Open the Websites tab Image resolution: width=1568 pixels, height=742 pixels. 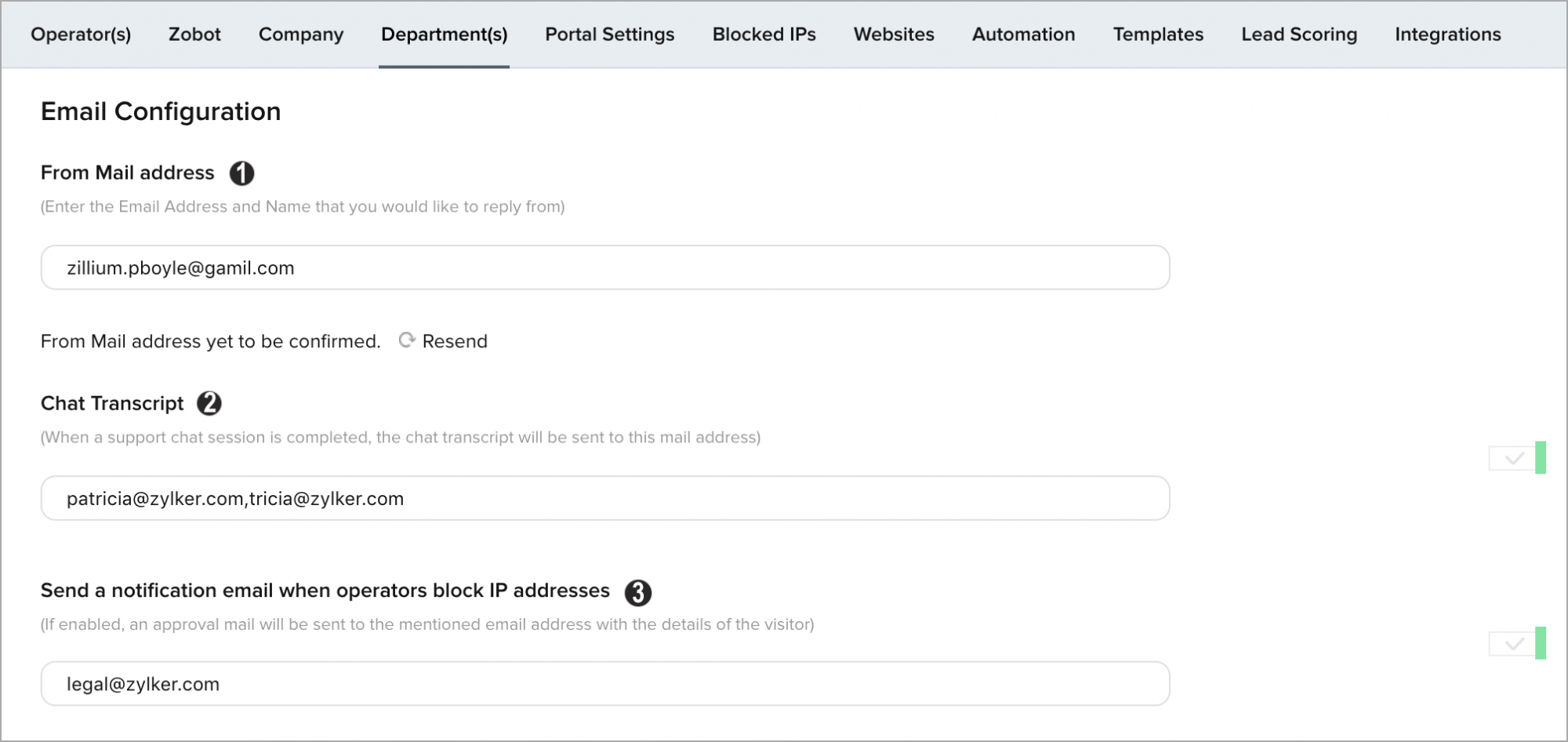pos(894,35)
